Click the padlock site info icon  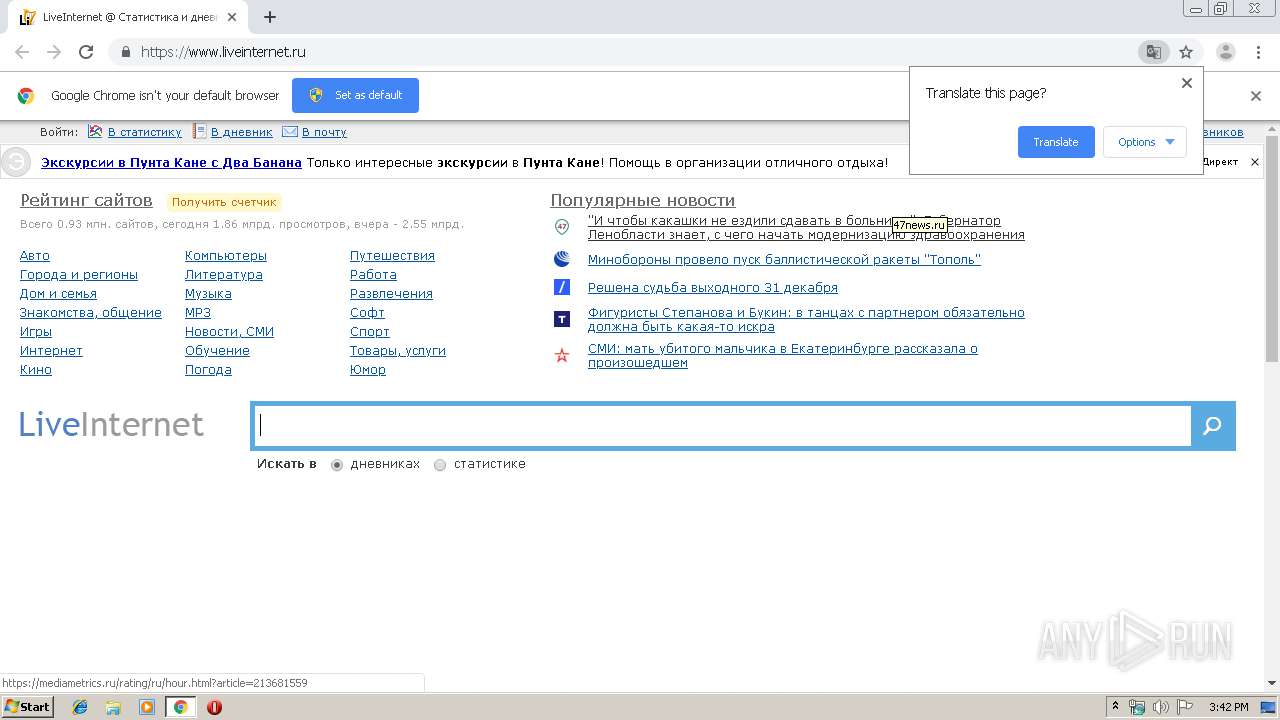click(125, 52)
